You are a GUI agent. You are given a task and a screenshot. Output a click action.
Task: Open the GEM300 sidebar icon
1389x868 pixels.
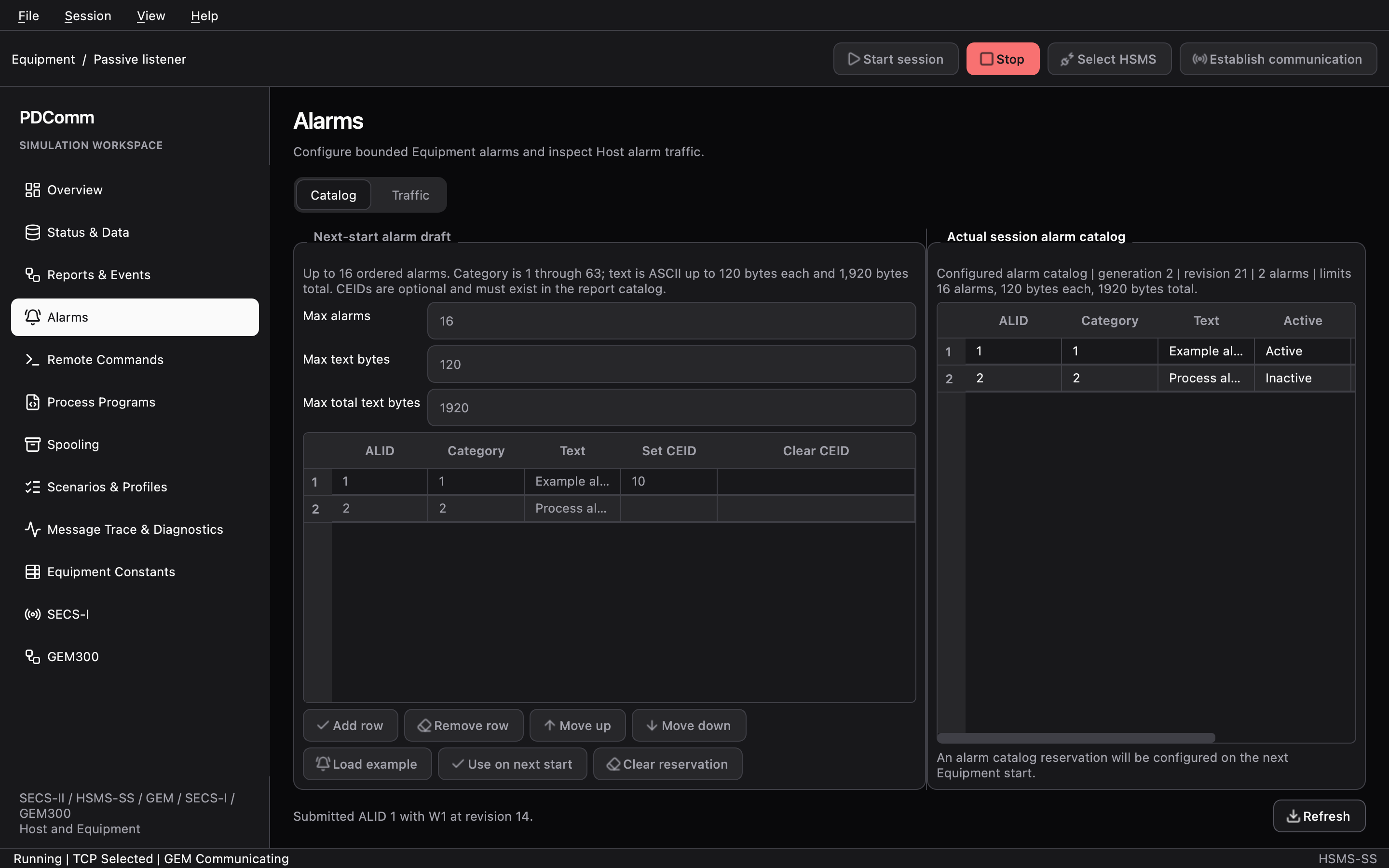pos(33,657)
